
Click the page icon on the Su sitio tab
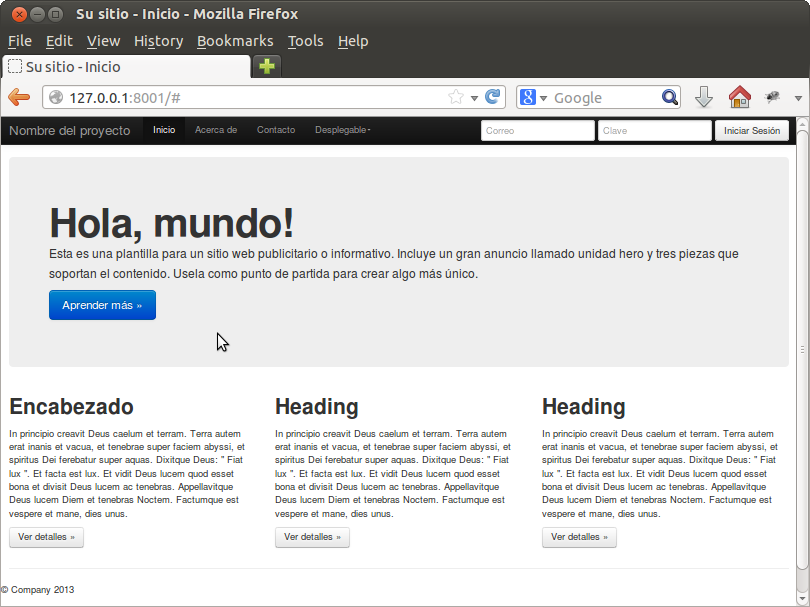click(14, 66)
